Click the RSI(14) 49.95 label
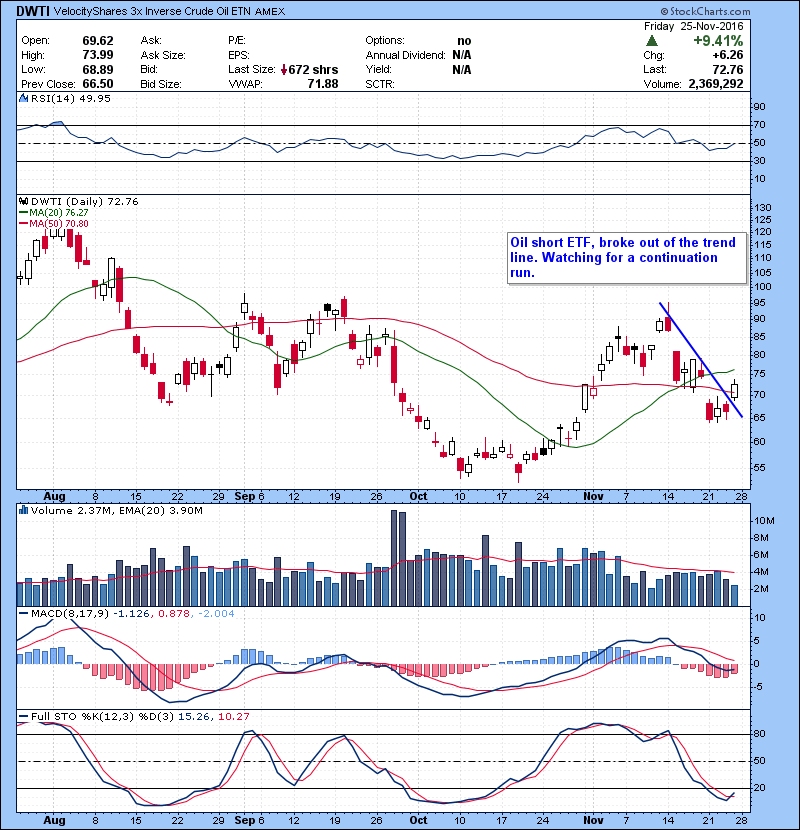The width and height of the screenshot is (800, 830). 71,98
